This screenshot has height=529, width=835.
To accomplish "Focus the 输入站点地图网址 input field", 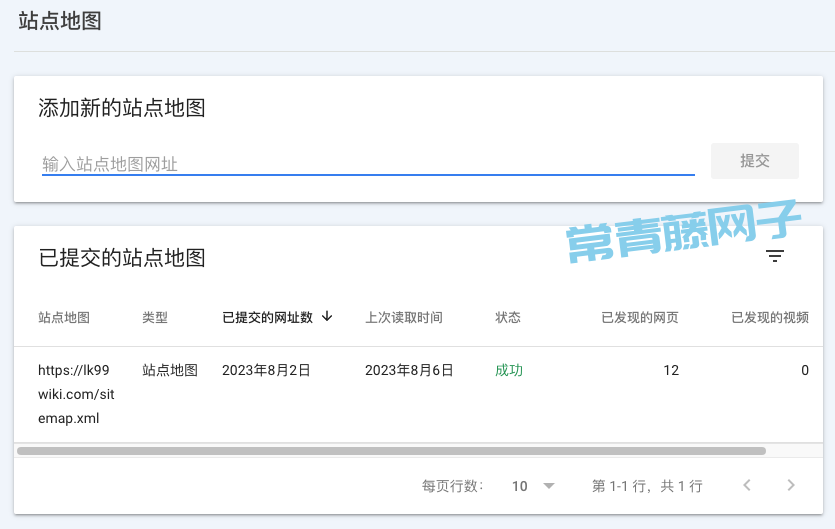I will click(368, 164).
